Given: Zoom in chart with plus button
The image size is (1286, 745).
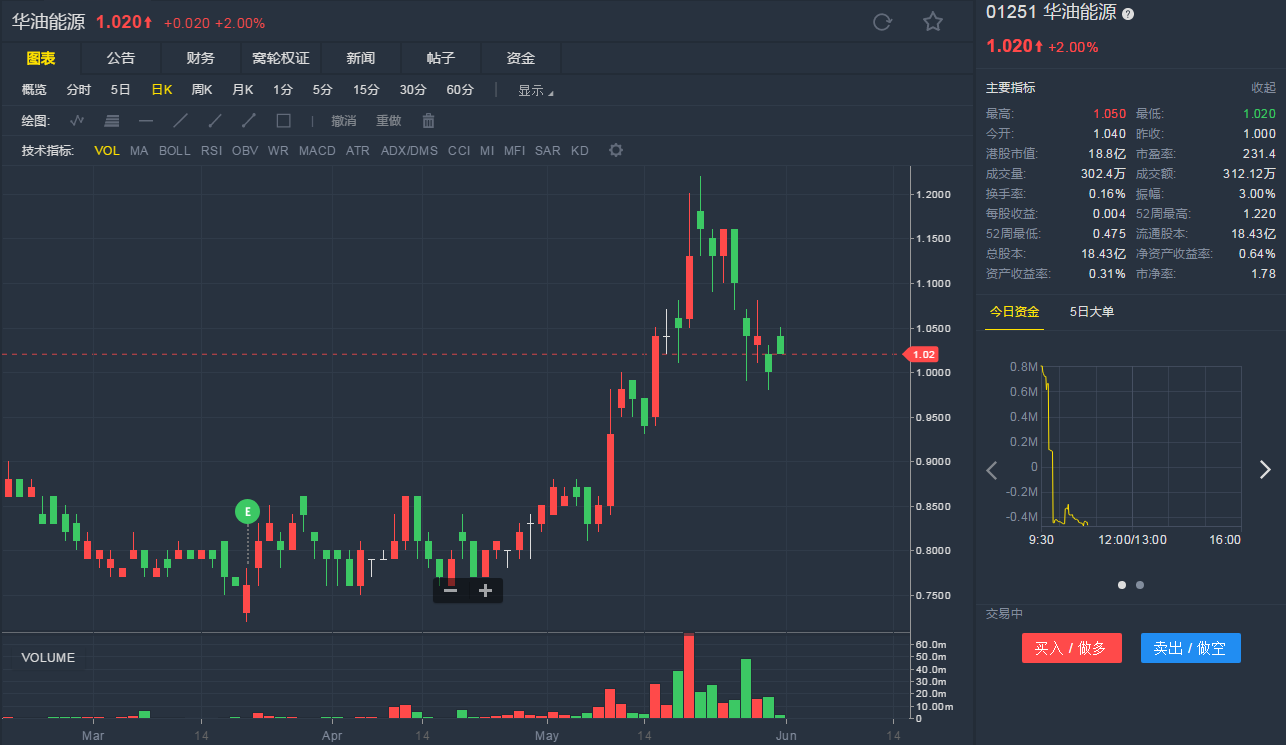Looking at the screenshot, I should pos(485,590).
